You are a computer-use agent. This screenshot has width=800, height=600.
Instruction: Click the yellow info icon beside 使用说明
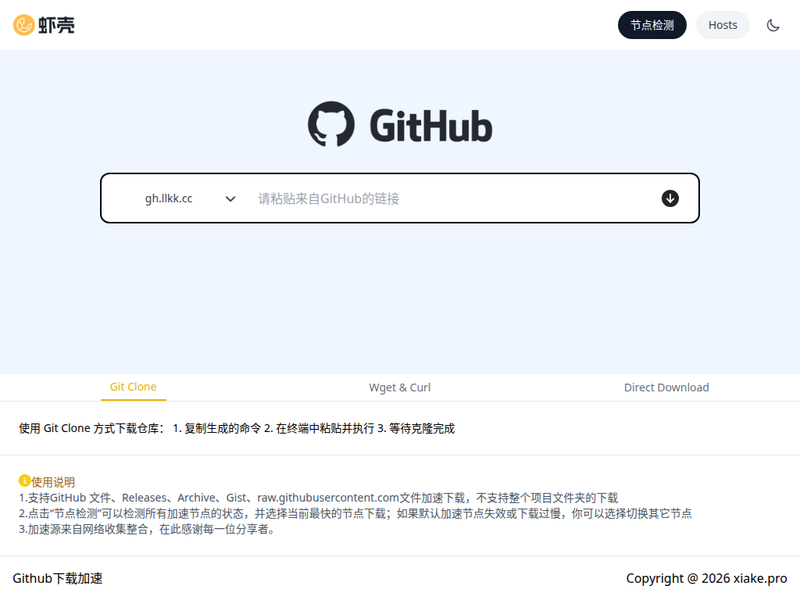[x=24, y=481]
